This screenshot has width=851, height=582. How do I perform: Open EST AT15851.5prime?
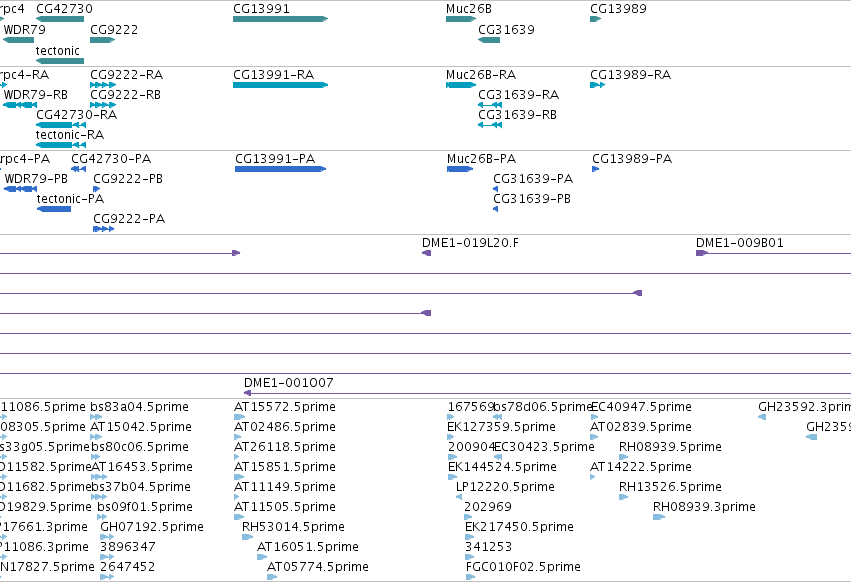pos(284,467)
